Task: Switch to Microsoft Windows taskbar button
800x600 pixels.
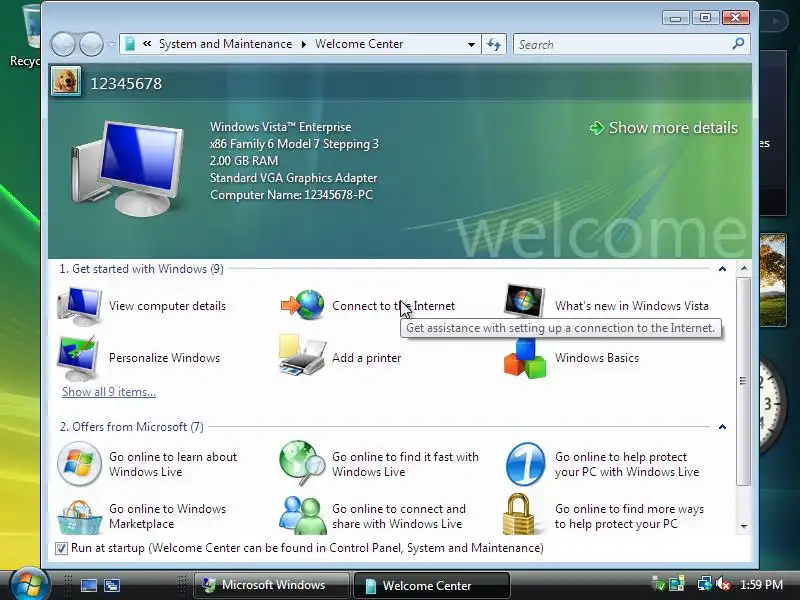Action: click(x=271, y=585)
